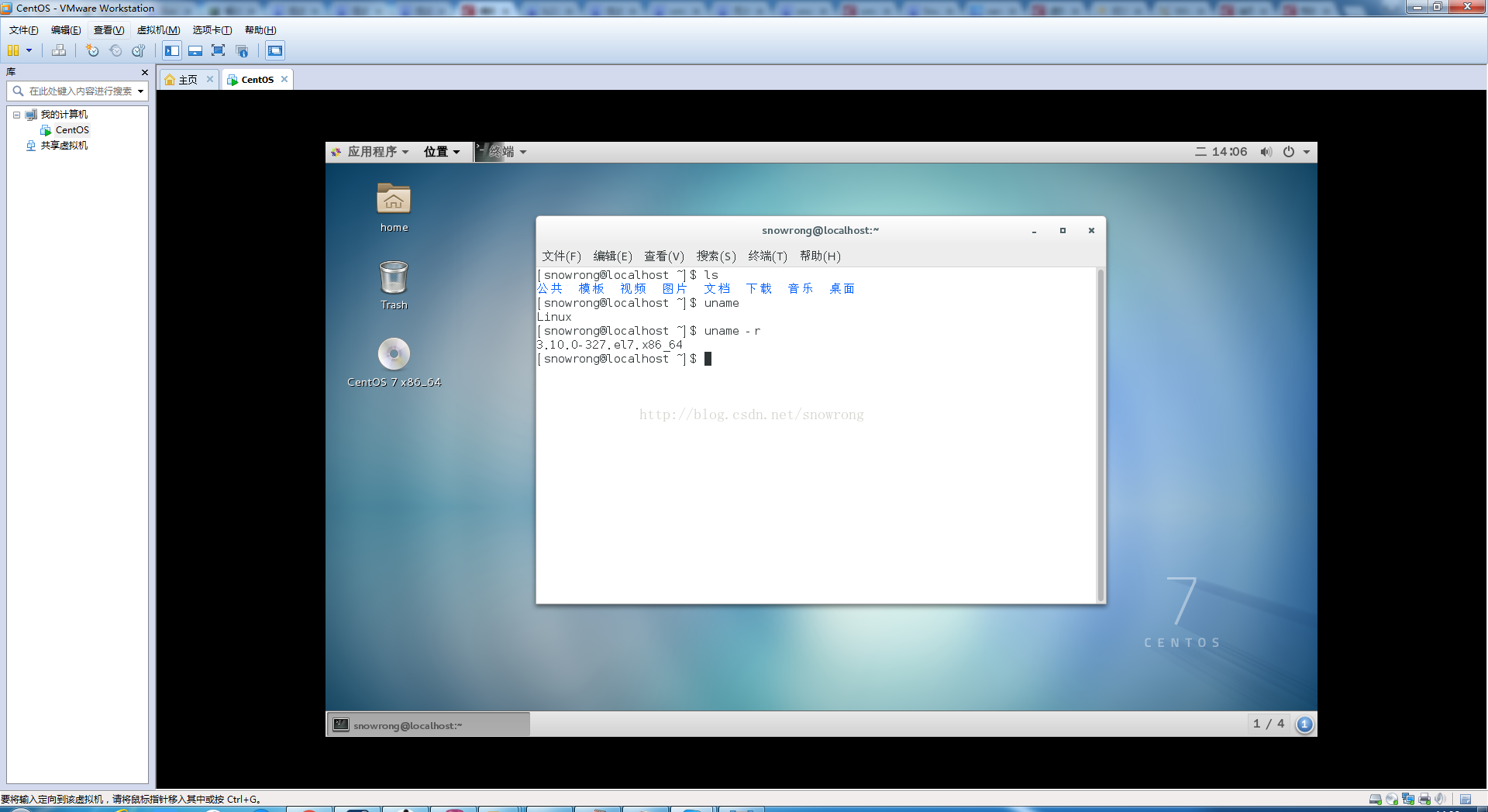The height and width of the screenshot is (812, 1488).
Task: Click the 下载 directory name in ls output
Action: (x=759, y=289)
